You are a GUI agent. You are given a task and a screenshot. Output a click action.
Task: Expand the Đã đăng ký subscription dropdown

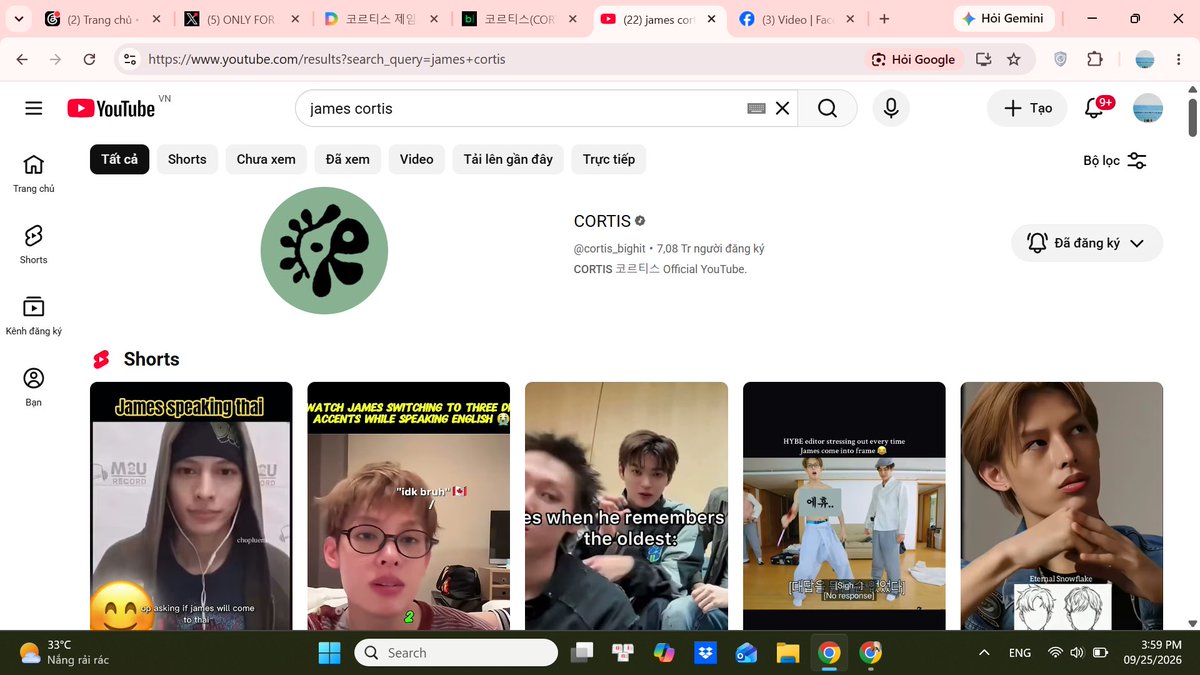coord(1087,243)
